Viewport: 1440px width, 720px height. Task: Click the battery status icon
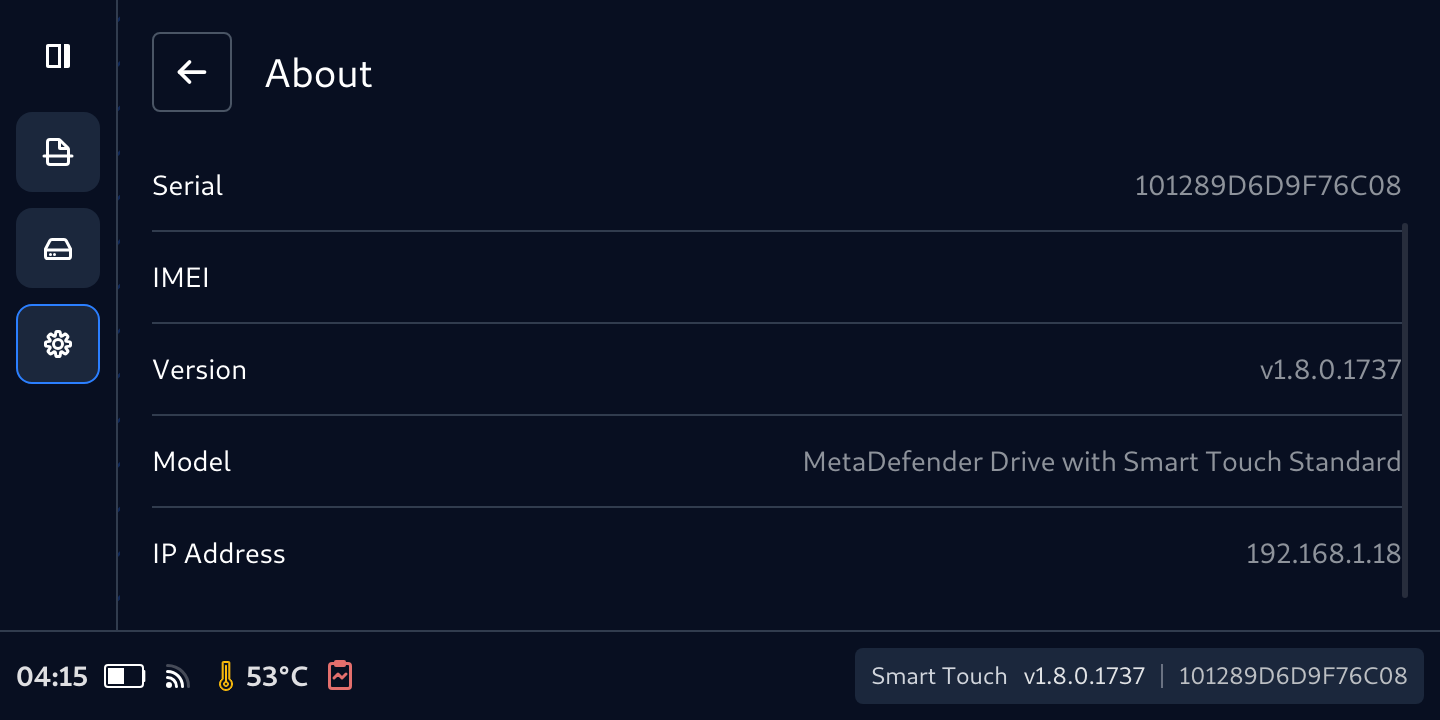coord(125,677)
